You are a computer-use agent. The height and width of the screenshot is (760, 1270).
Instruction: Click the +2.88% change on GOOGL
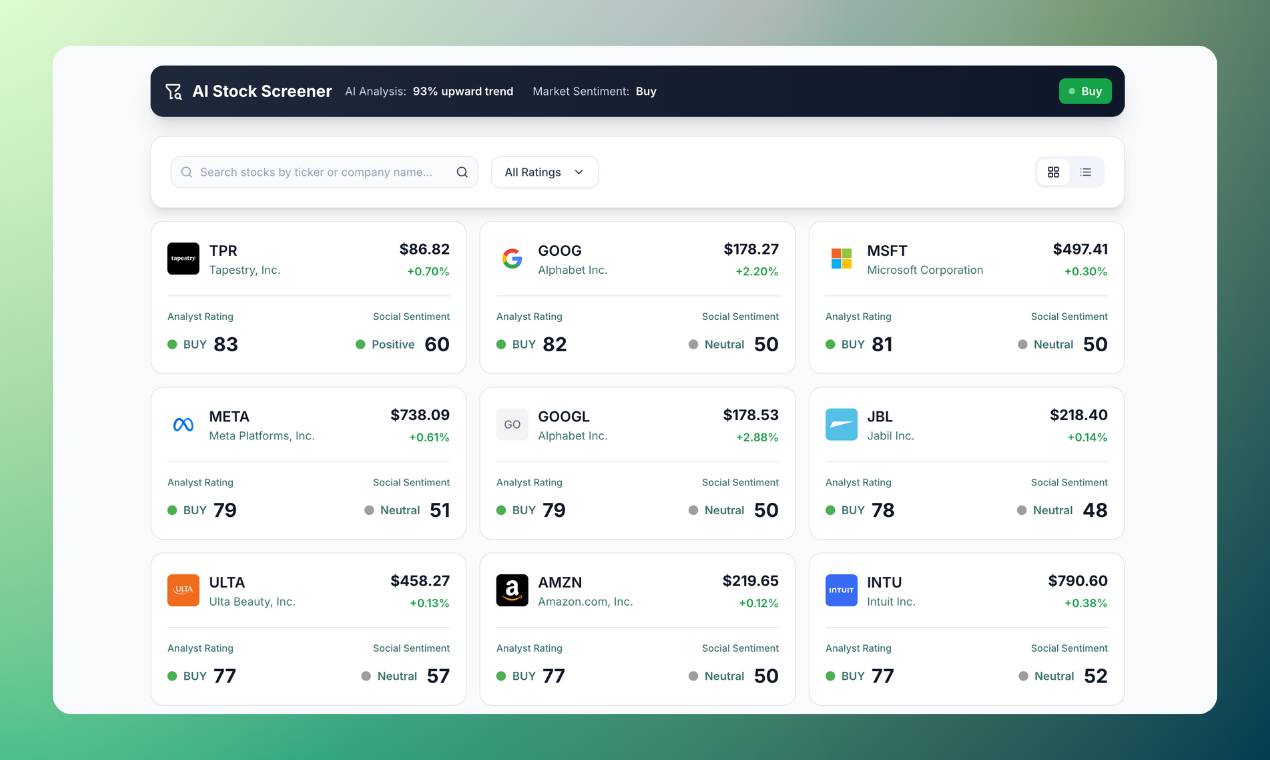757,437
